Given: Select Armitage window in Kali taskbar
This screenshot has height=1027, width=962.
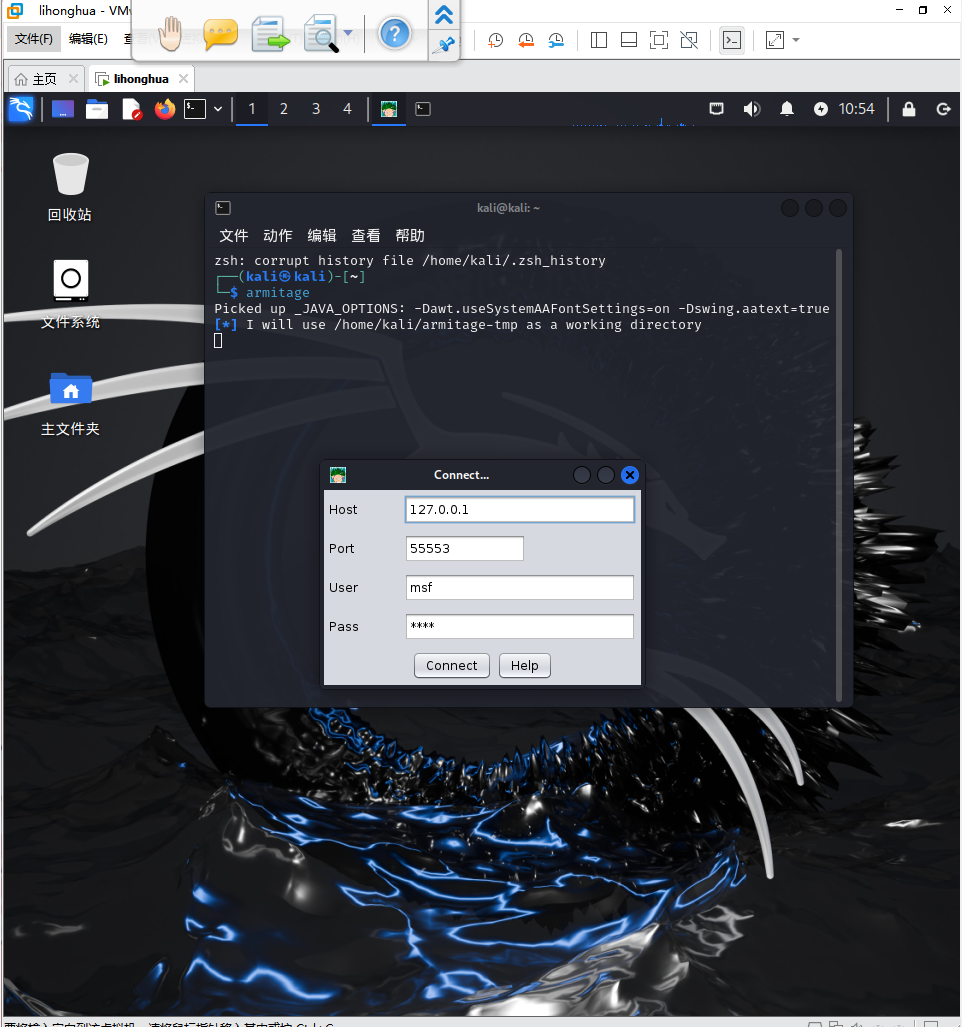Looking at the screenshot, I should point(389,109).
